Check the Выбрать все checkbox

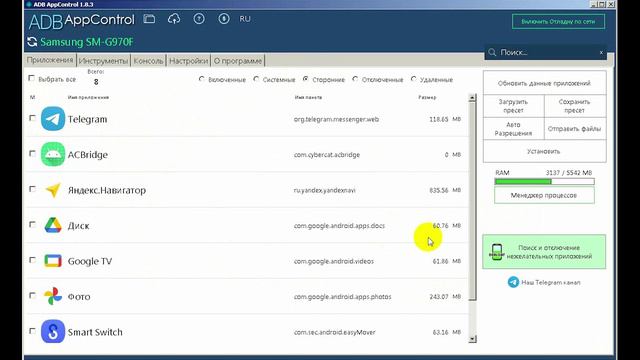[31, 78]
